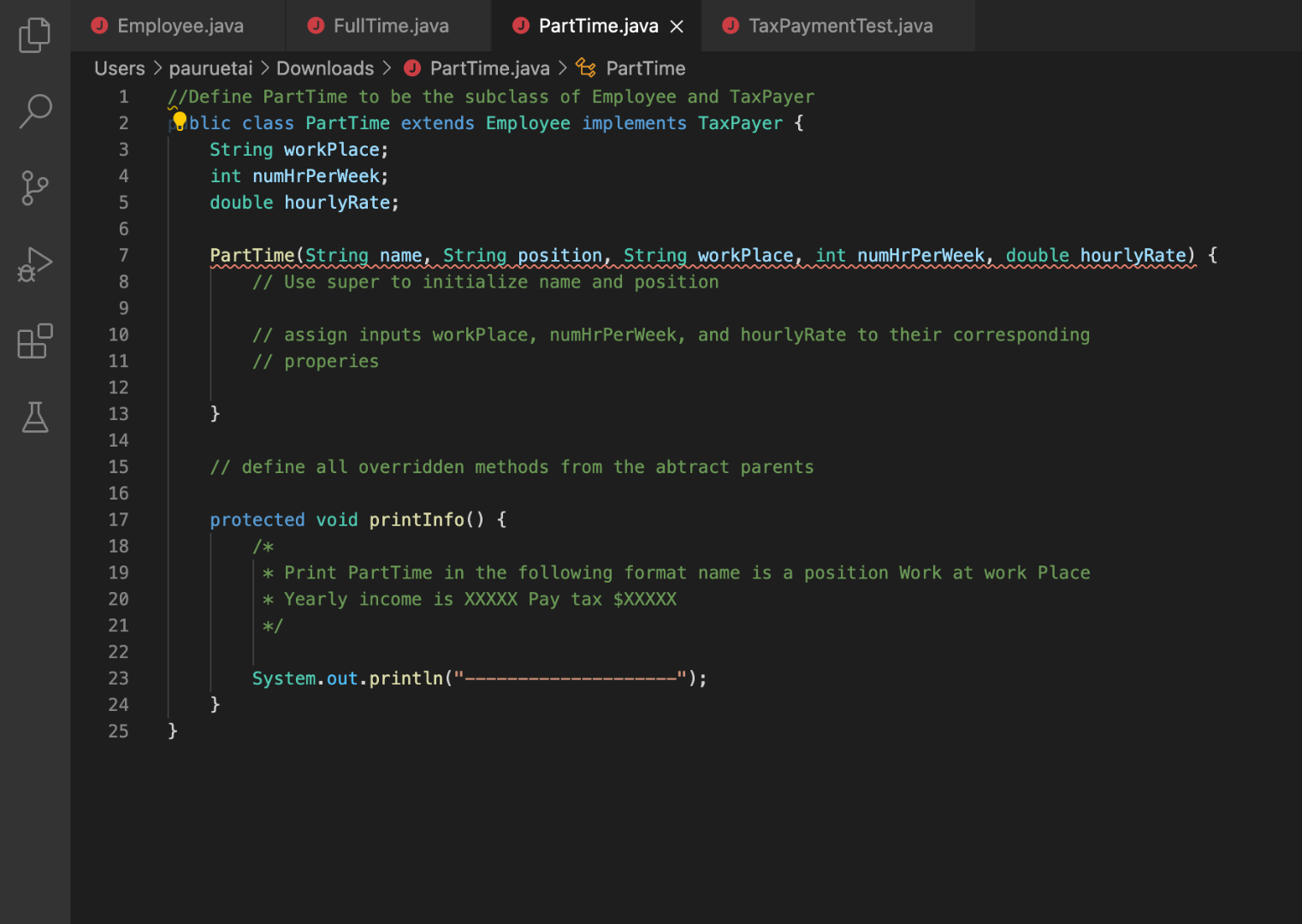The width and height of the screenshot is (1302, 924).
Task: Click line number 25 in gutter
Action: [118, 731]
